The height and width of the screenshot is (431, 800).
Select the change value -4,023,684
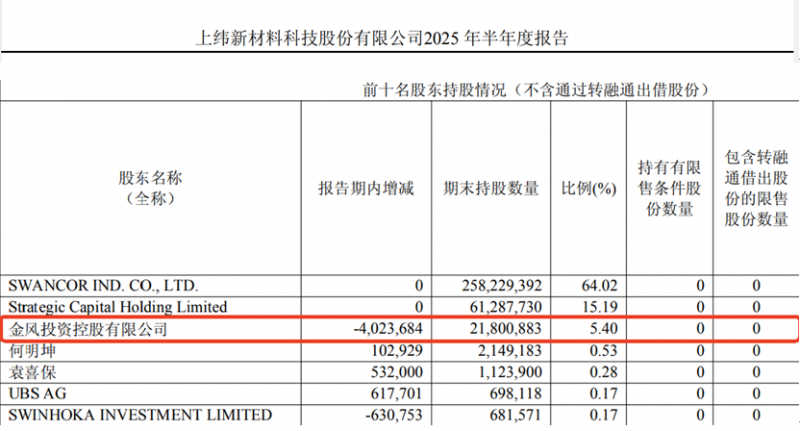tap(388, 328)
